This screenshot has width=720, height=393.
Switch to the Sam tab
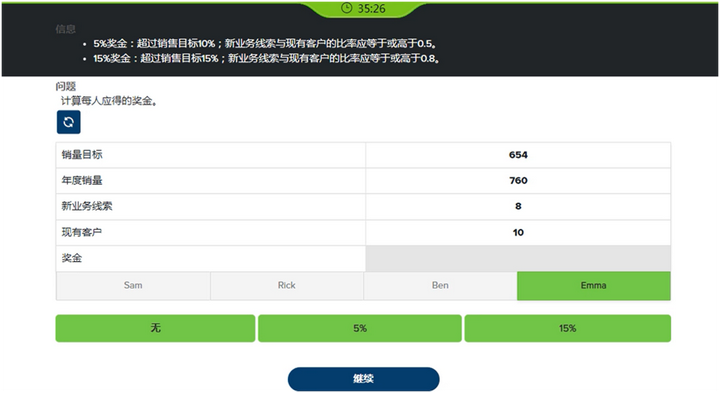[x=133, y=286]
